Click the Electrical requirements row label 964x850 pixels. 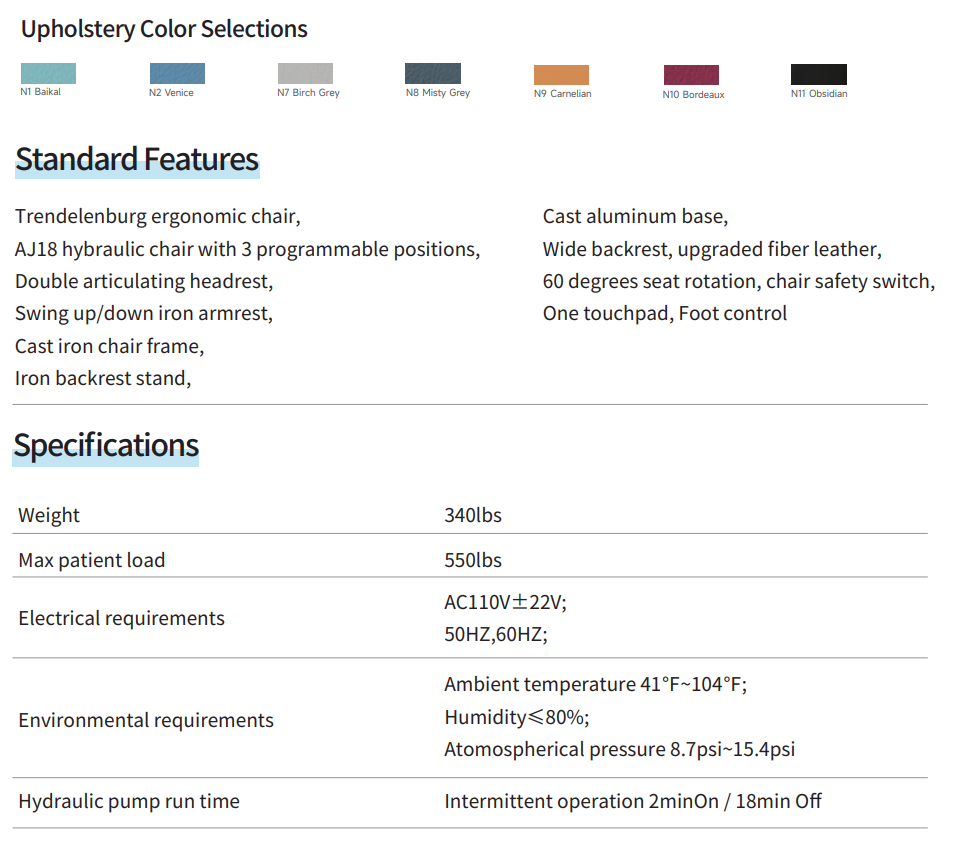click(122, 618)
